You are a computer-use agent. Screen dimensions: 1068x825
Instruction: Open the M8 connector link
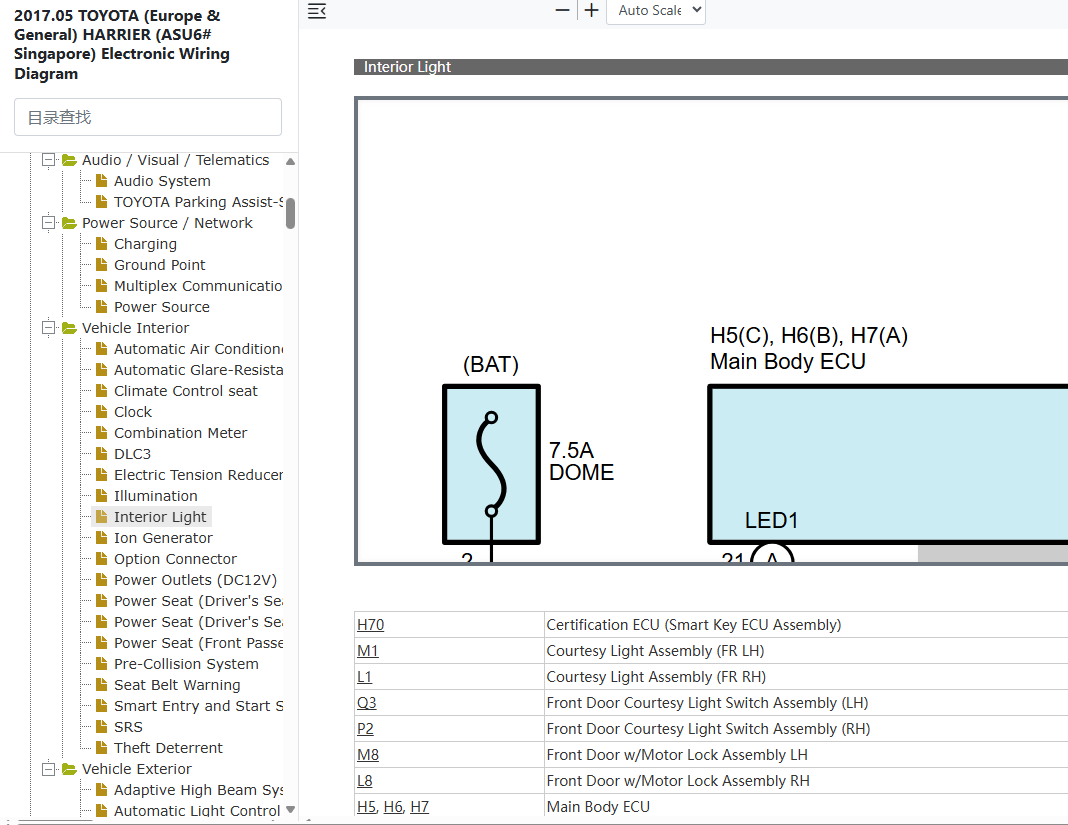click(368, 754)
